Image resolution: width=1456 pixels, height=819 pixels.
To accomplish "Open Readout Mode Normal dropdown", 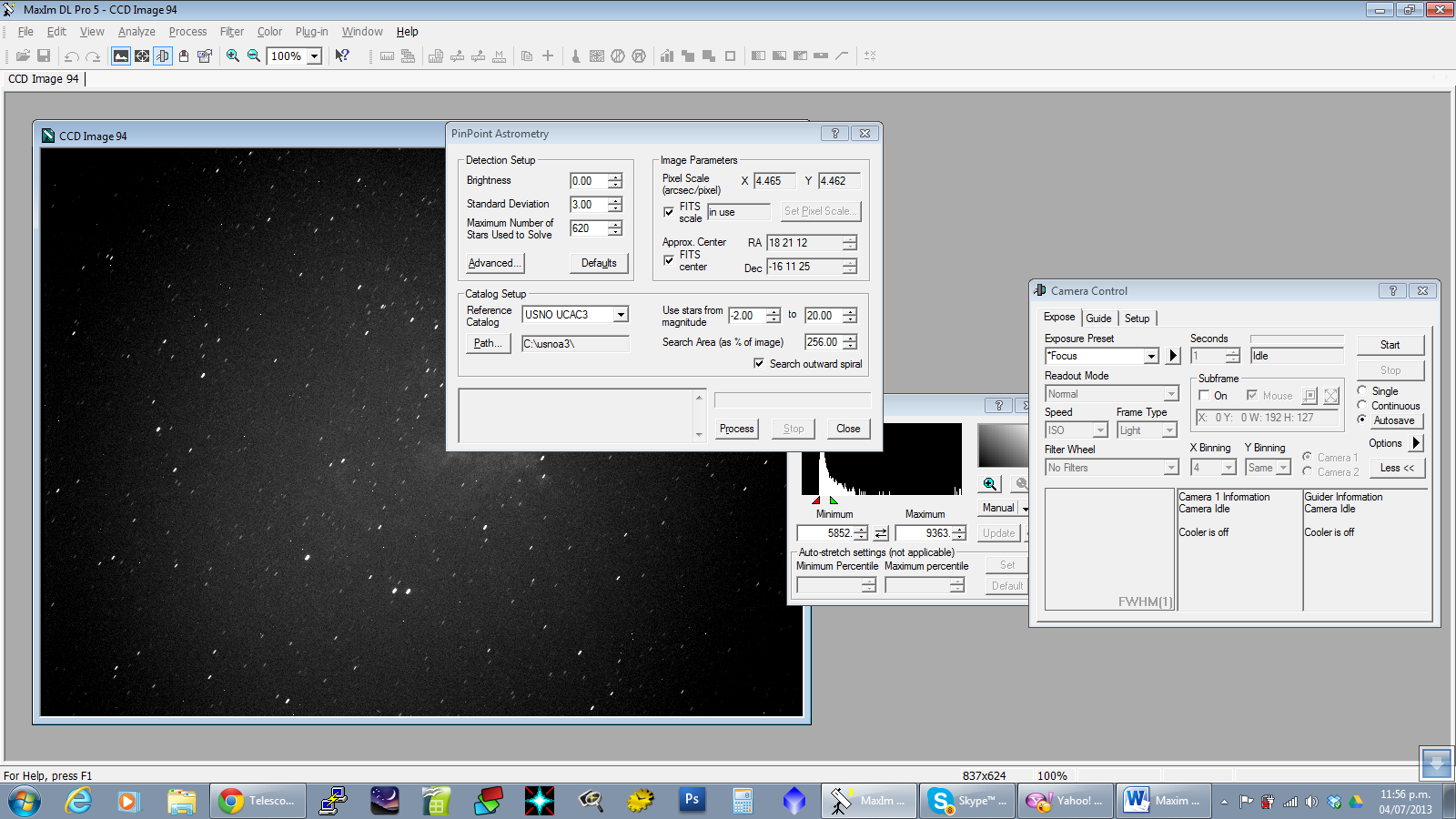I will click(x=1171, y=394).
